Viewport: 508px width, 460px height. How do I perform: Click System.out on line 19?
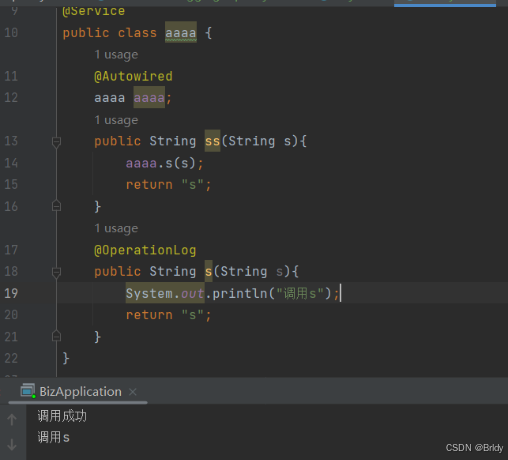click(165, 293)
